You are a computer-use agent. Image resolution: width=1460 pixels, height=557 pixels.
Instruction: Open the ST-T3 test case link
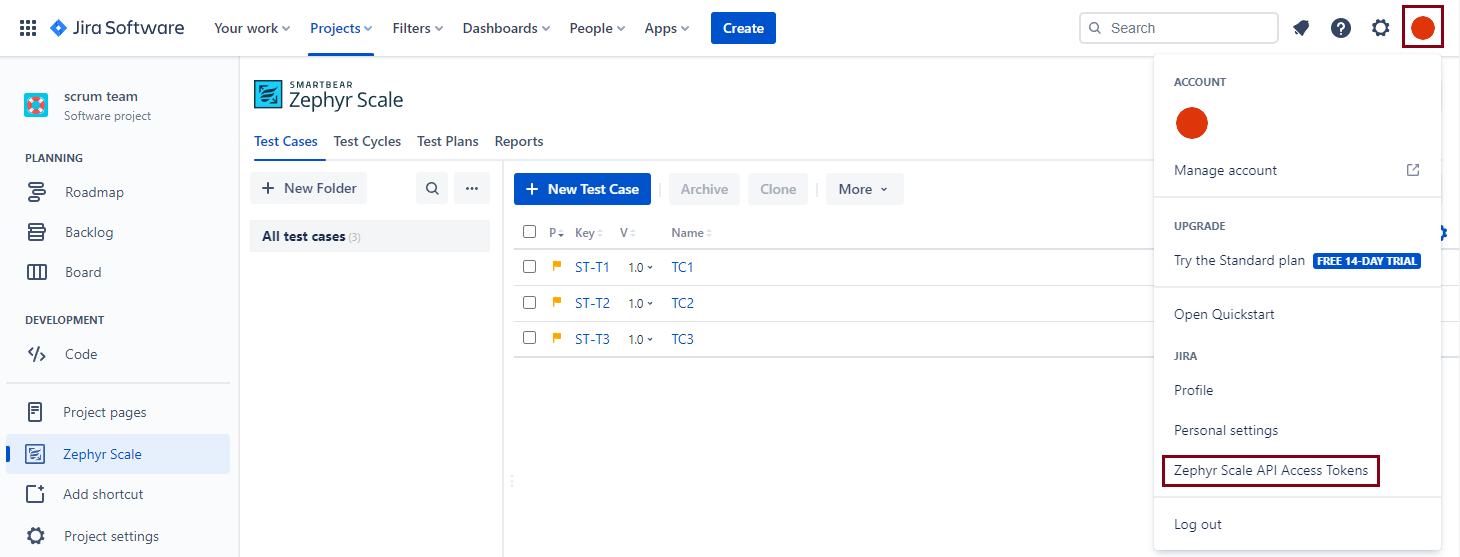click(x=592, y=339)
